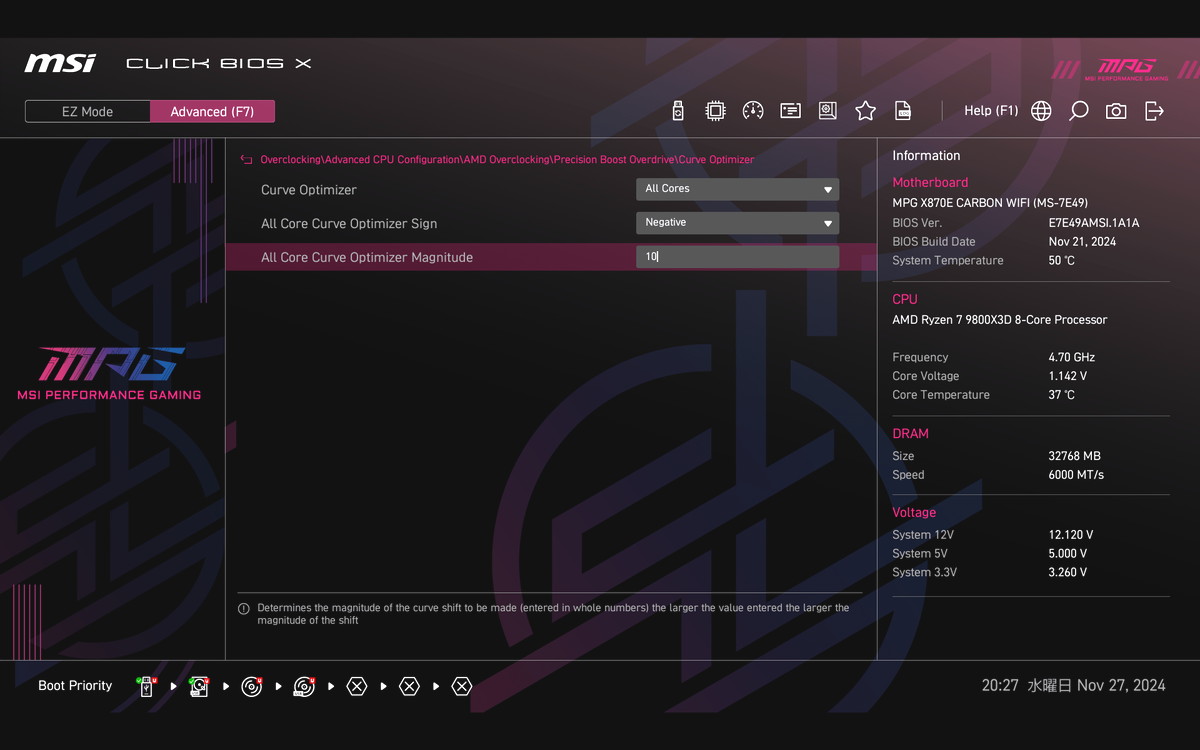Click Curve Optimizer at breadcrumb end
The image size is (1200, 750).
pos(717,160)
